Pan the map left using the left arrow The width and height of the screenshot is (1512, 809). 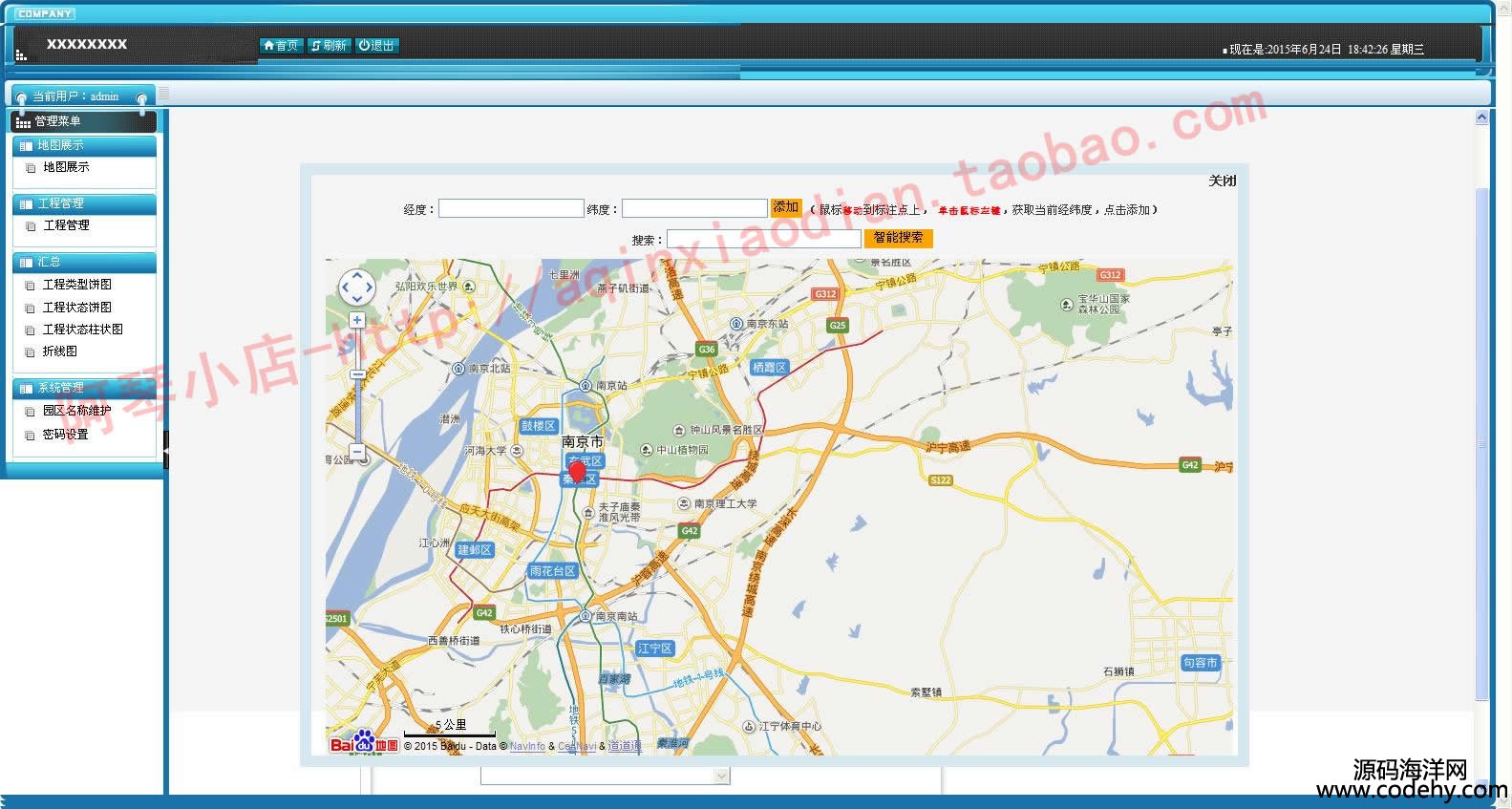tap(345, 287)
